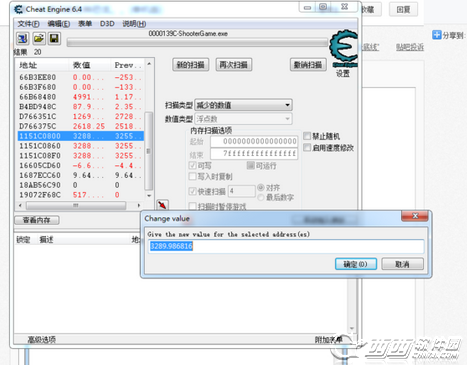Viewport: 467px width, 365px height.
Task: Click the 确定(O) button
Action: click(x=356, y=264)
